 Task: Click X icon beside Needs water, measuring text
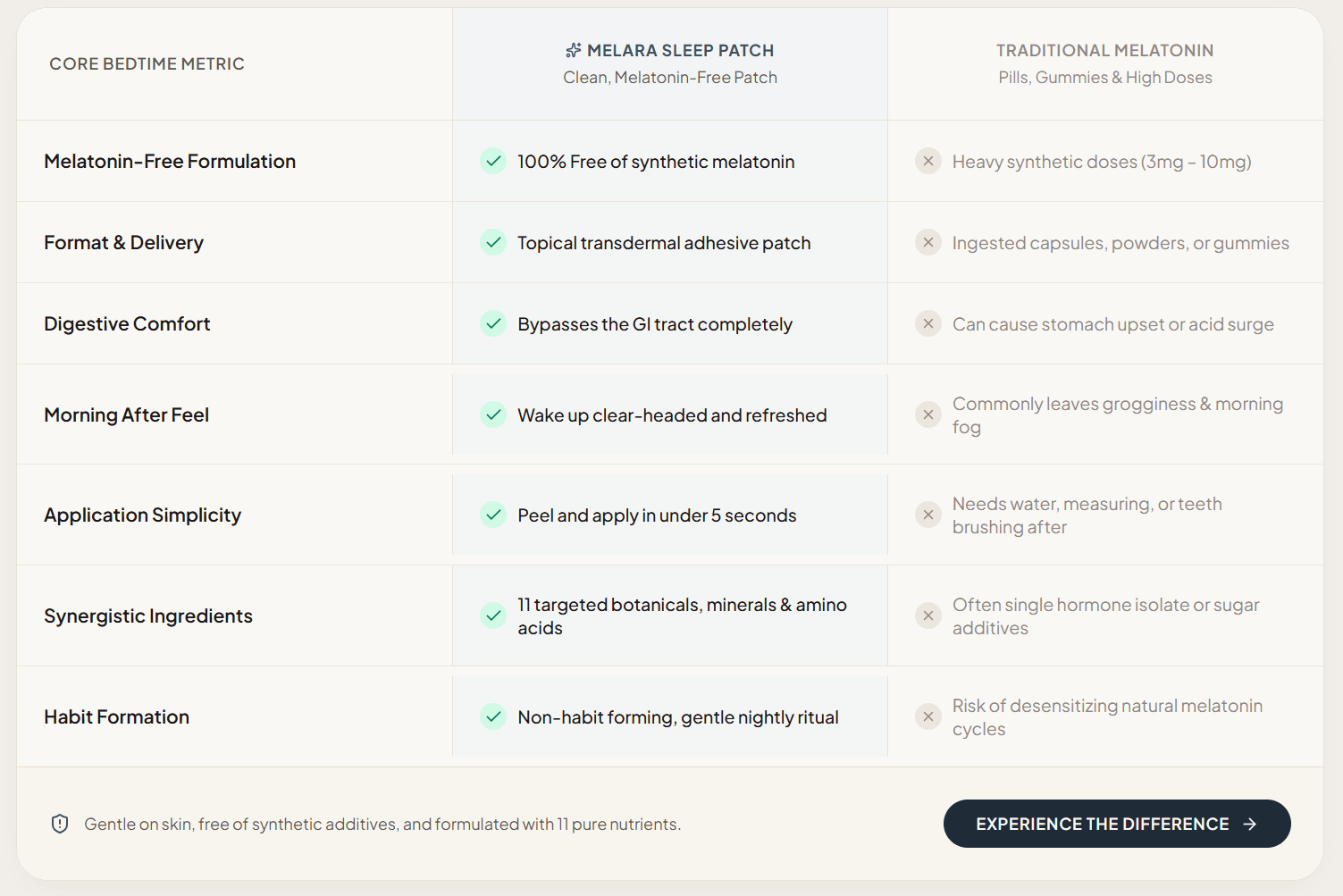928,515
